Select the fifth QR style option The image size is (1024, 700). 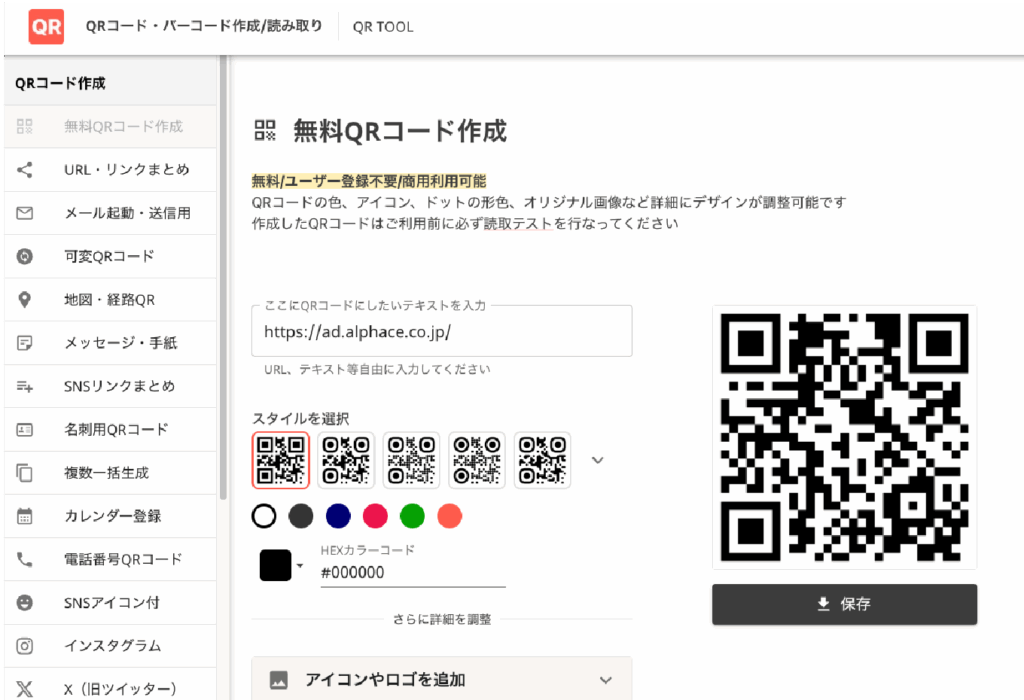[542, 460]
